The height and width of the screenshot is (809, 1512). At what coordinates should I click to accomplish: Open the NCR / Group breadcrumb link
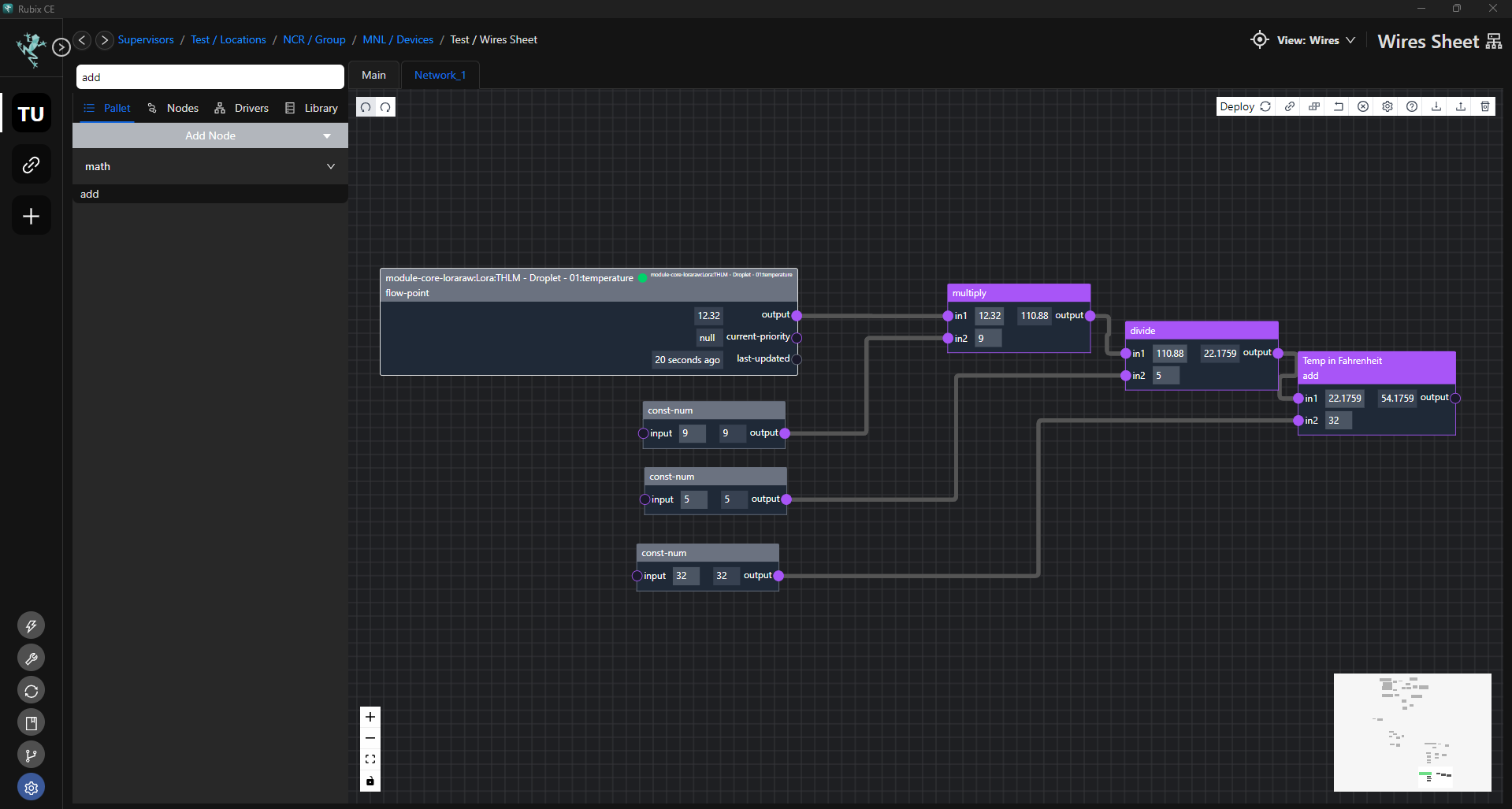314,39
